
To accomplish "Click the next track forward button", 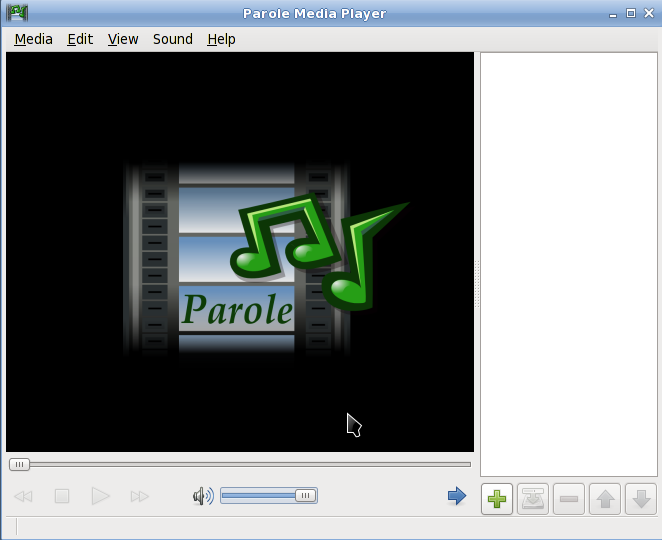I will pyautogui.click(x=140, y=496).
